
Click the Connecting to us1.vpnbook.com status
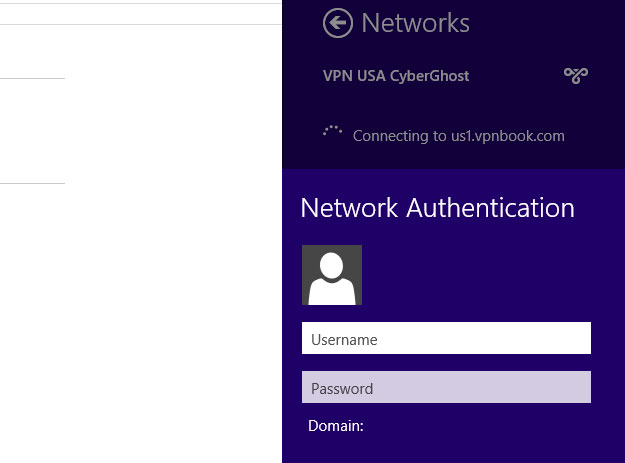pos(458,136)
